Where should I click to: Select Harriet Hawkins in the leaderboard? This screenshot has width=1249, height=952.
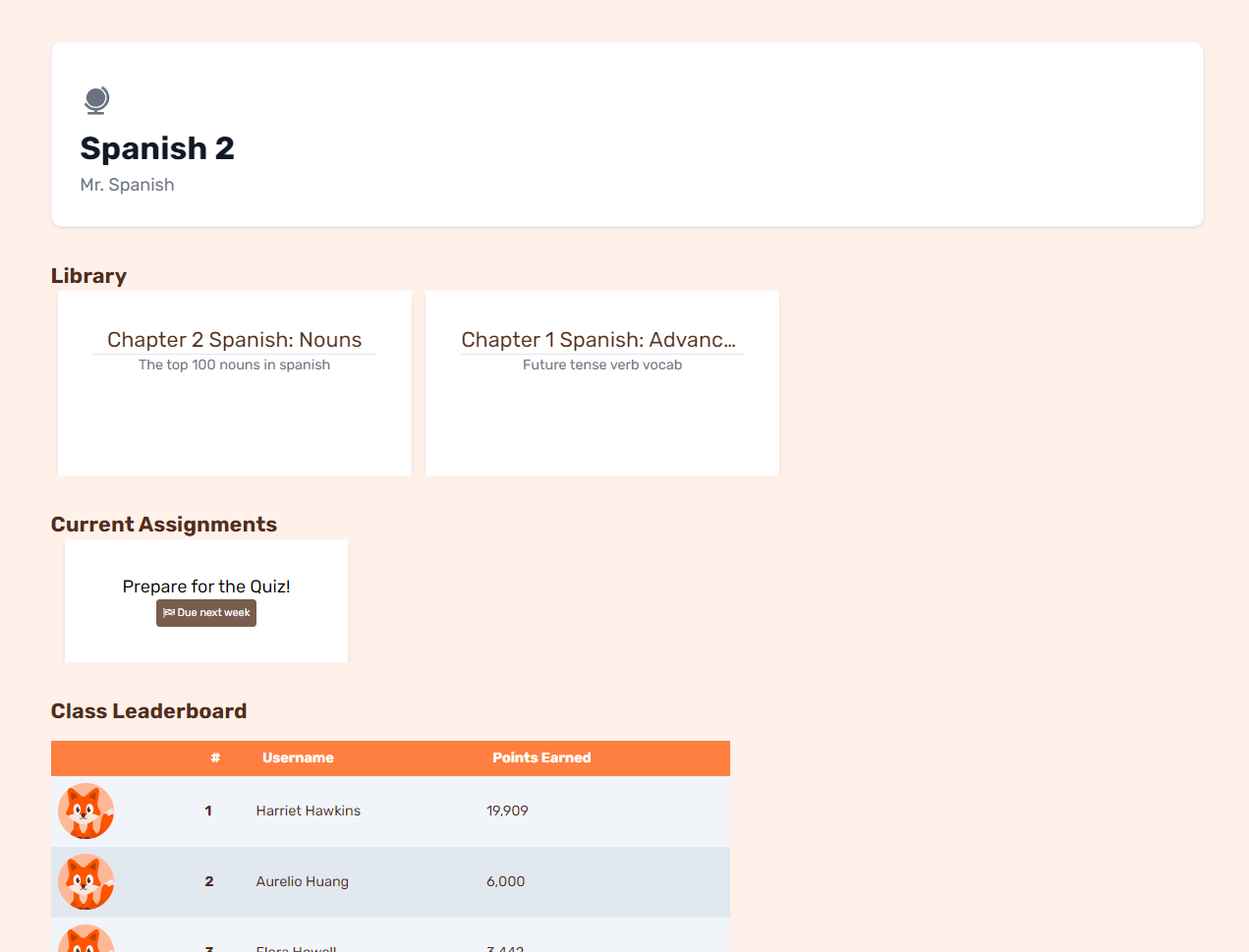(x=309, y=811)
